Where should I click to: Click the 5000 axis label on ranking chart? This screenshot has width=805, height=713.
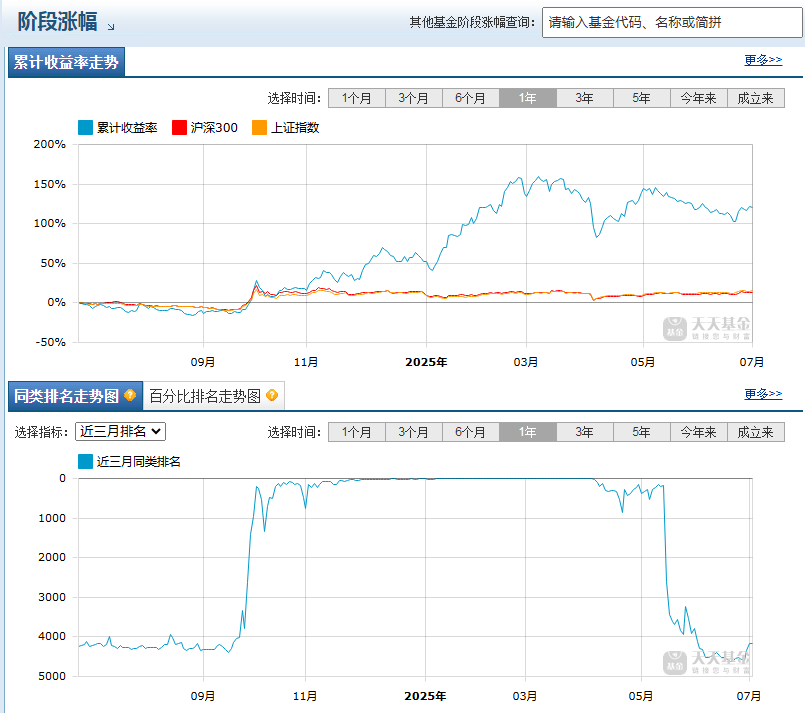[52, 676]
